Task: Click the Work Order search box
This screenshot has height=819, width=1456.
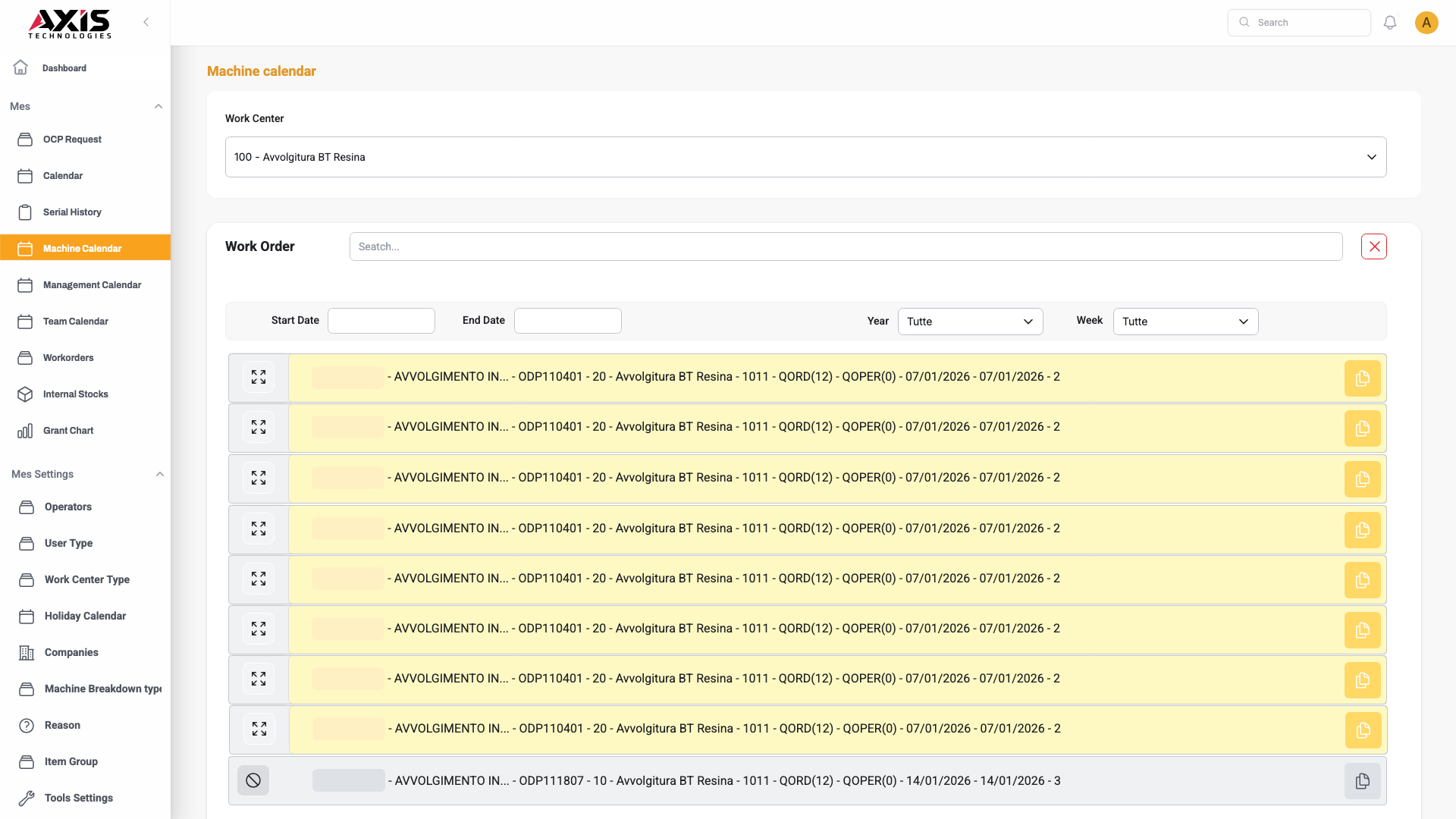Action: 846,246
